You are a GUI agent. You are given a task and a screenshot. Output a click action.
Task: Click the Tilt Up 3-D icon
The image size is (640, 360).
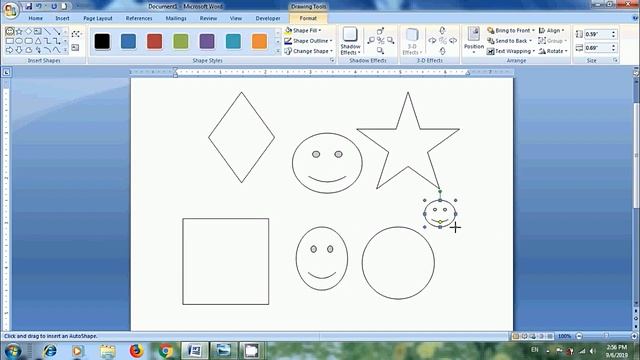[442, 31]
